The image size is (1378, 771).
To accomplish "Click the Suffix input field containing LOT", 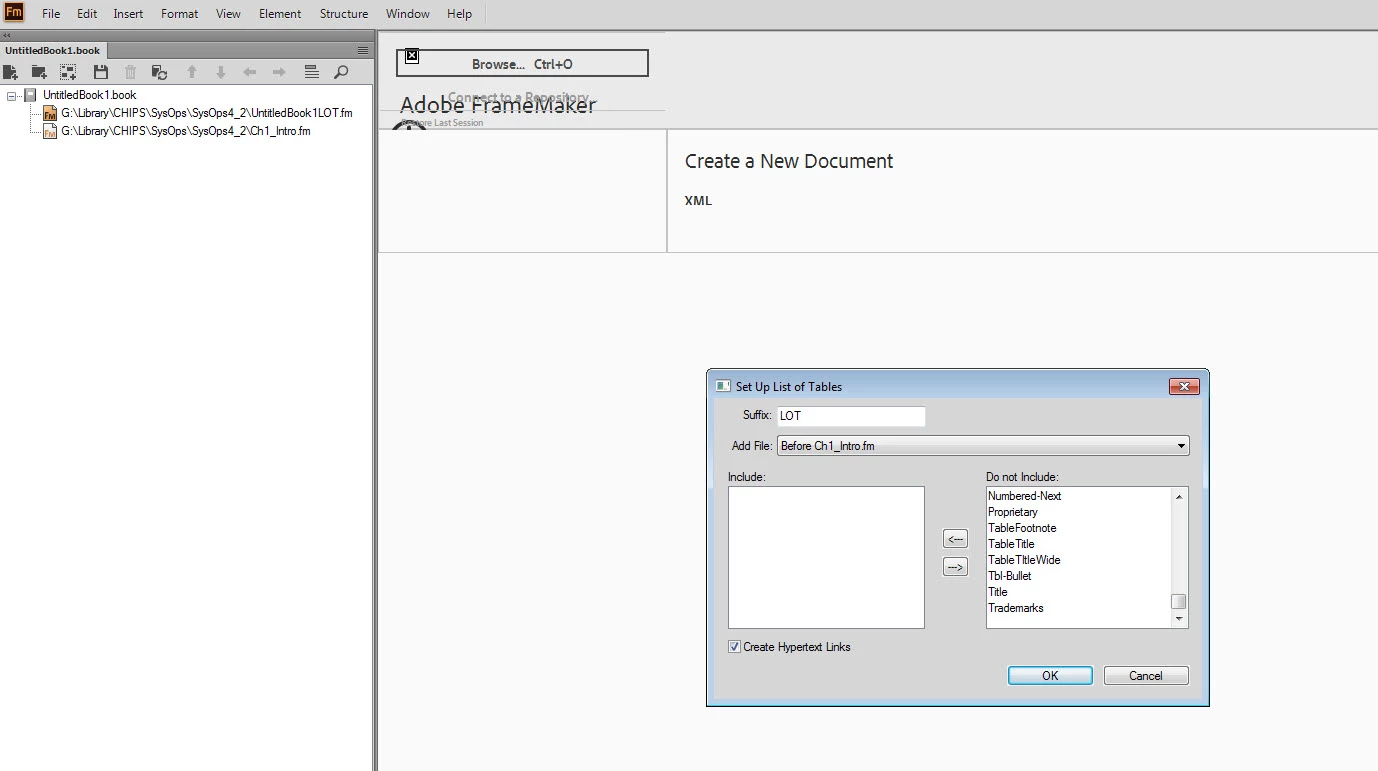I will 851,416.
